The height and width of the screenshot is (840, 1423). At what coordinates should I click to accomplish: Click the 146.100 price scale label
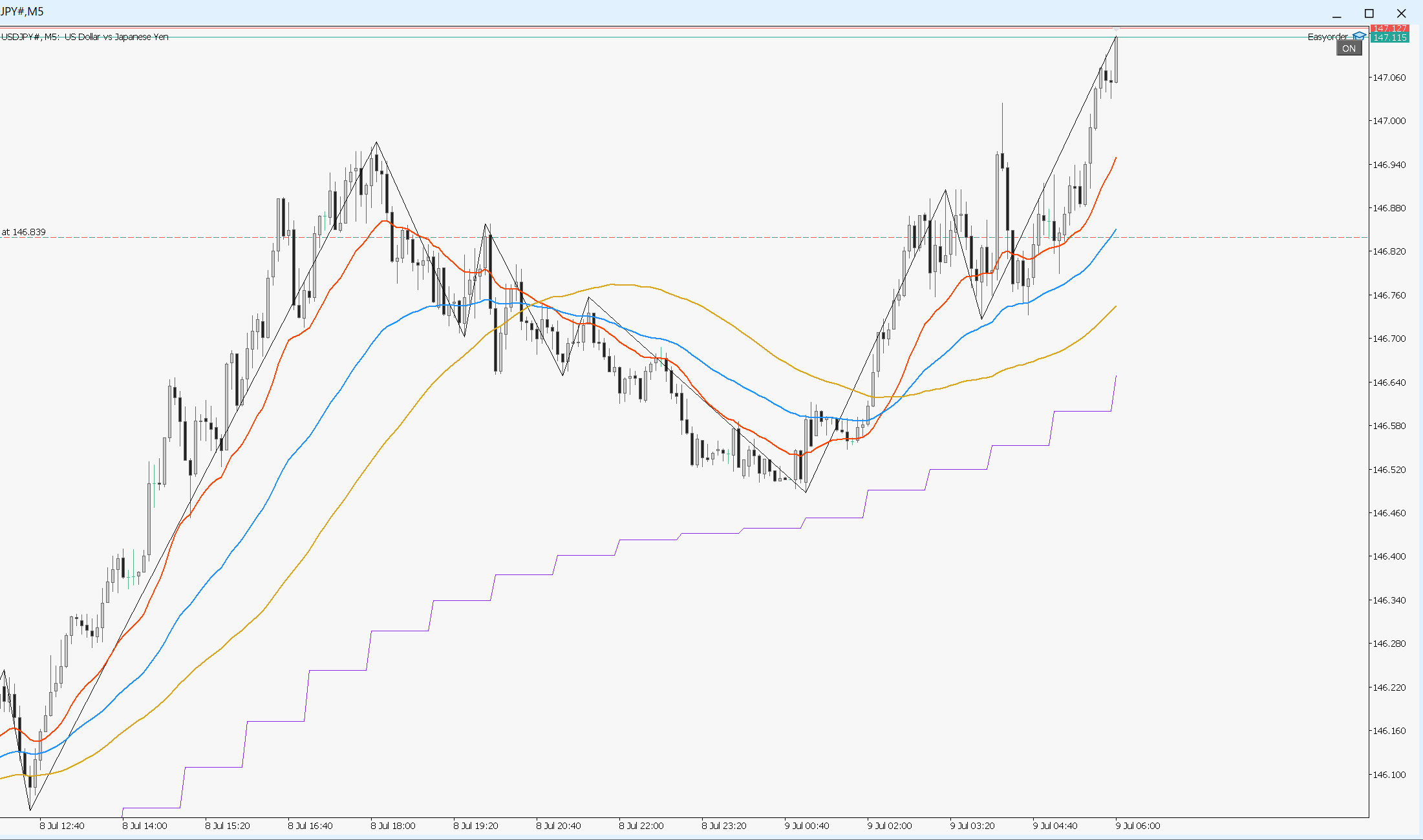(1389, 775)
